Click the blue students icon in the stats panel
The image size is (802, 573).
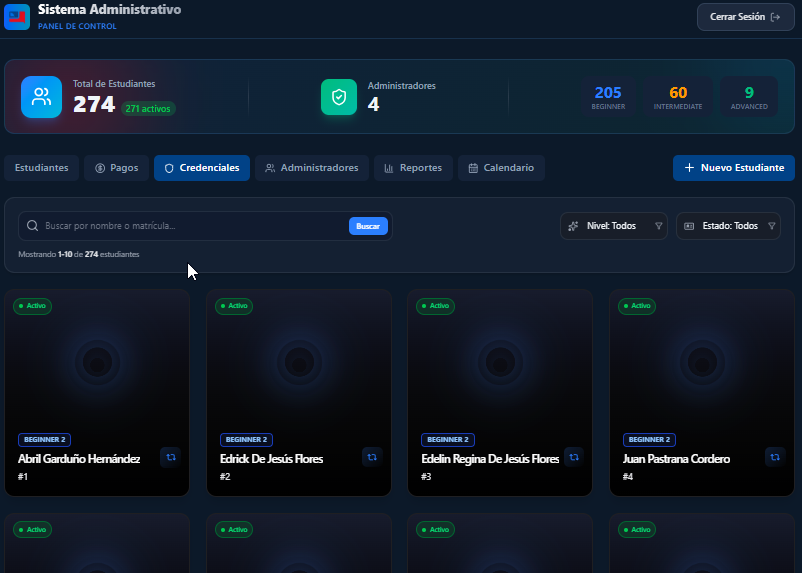(41, 97)
